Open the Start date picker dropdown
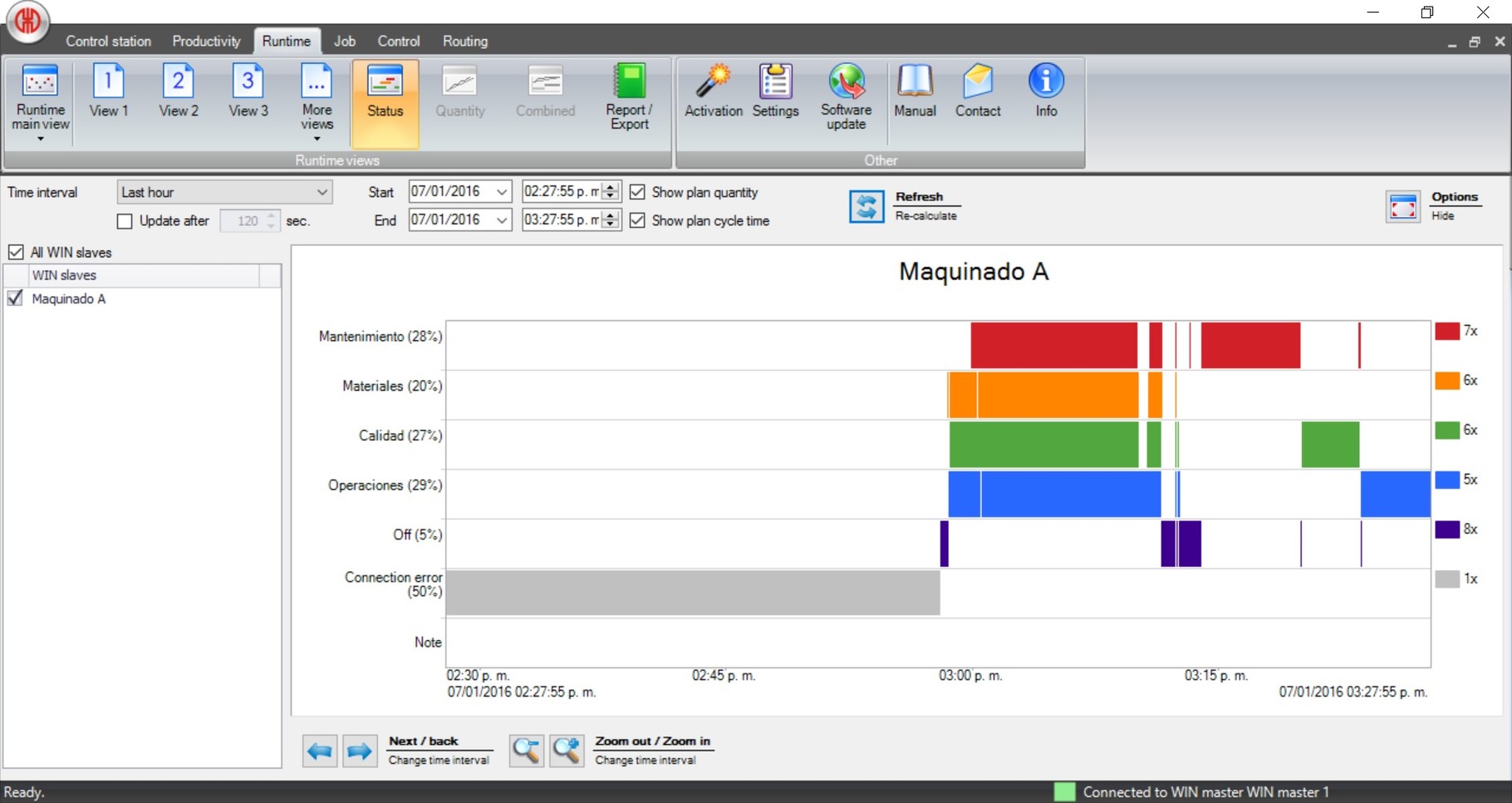Image resolution: width=1512 pixels, height=803 pixels. click(x=502, y=192)
